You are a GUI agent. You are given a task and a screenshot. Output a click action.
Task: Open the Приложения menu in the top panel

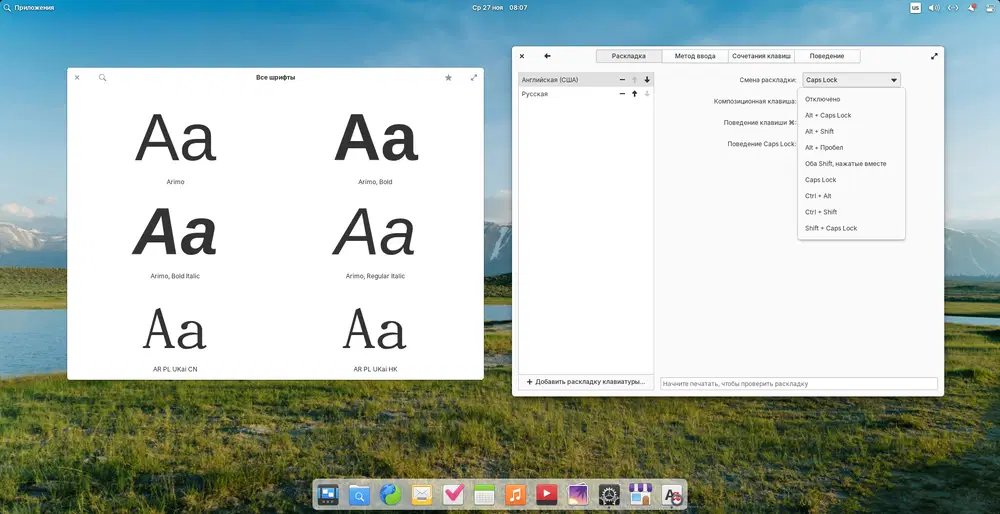click(28, 7)
